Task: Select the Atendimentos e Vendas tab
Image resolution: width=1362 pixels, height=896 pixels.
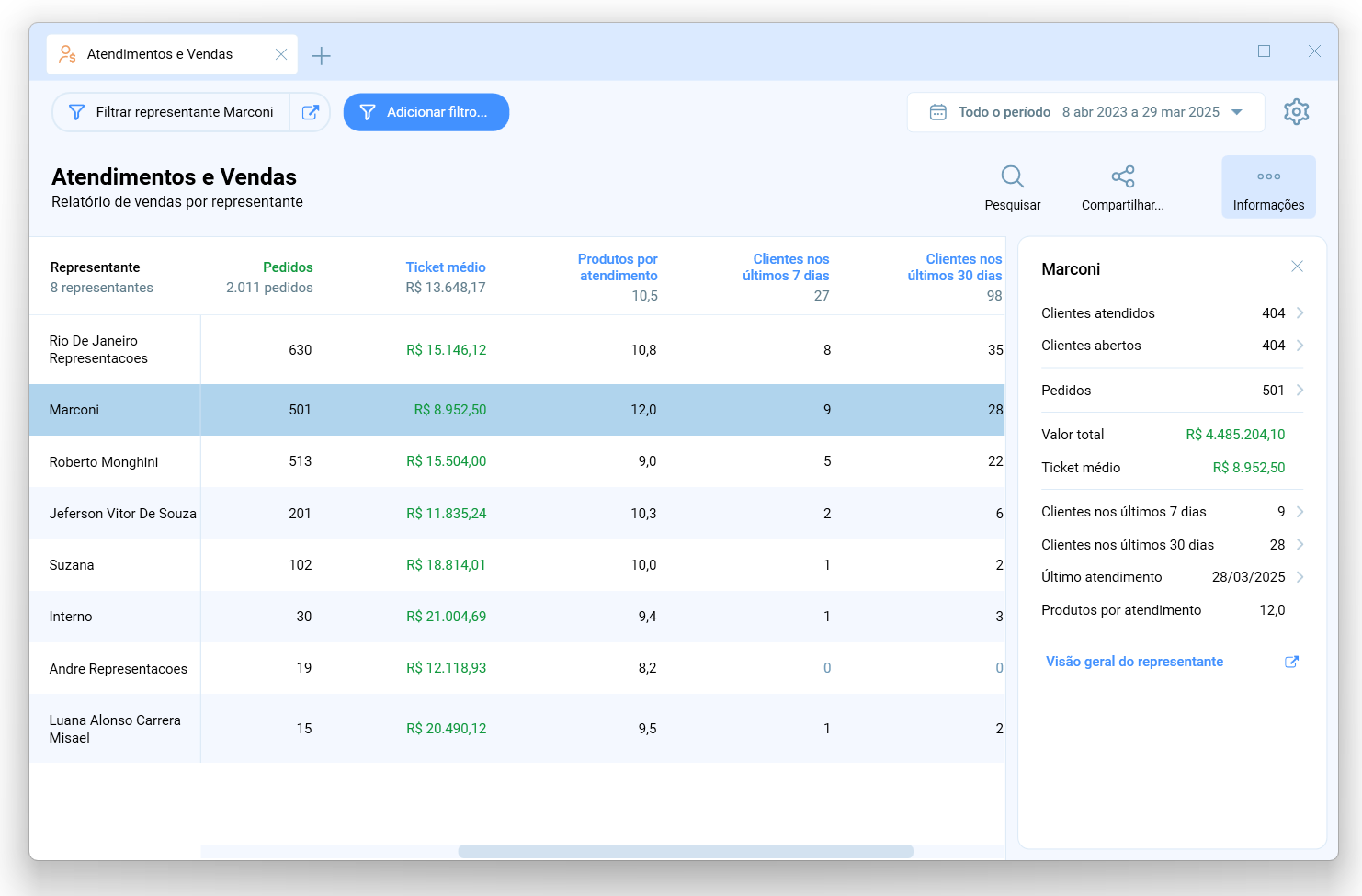Action: [x=172, y=54]
